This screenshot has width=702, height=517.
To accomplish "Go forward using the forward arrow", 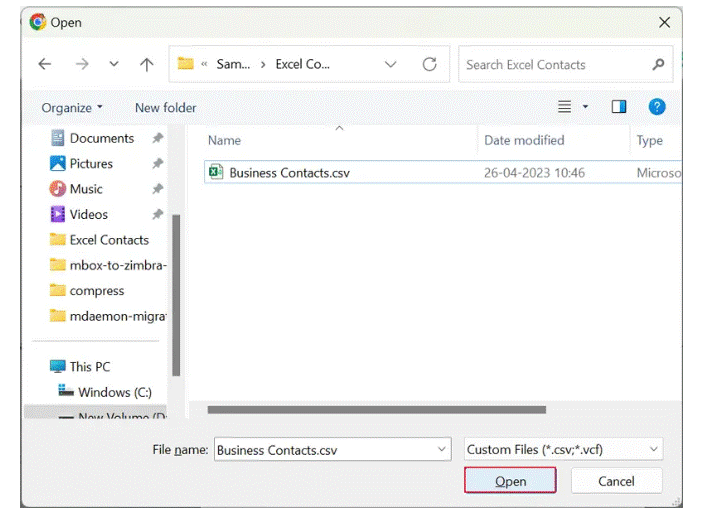I will [82, 64].
